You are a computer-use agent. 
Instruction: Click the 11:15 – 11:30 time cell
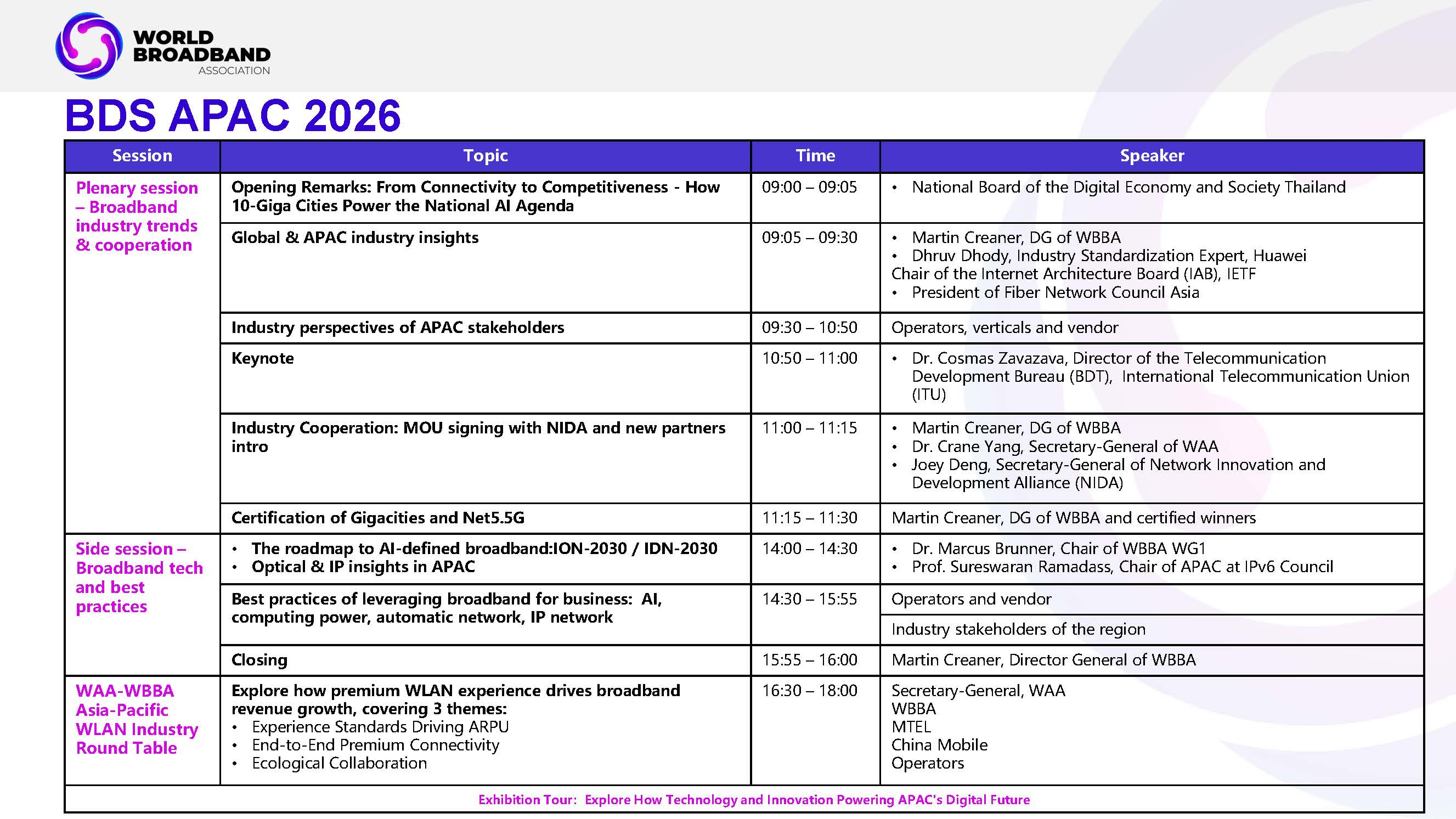click(815, 518)
